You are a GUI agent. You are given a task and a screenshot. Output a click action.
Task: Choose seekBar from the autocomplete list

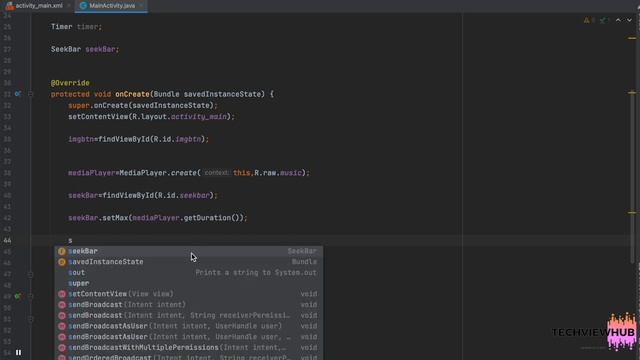pos(189,251)
